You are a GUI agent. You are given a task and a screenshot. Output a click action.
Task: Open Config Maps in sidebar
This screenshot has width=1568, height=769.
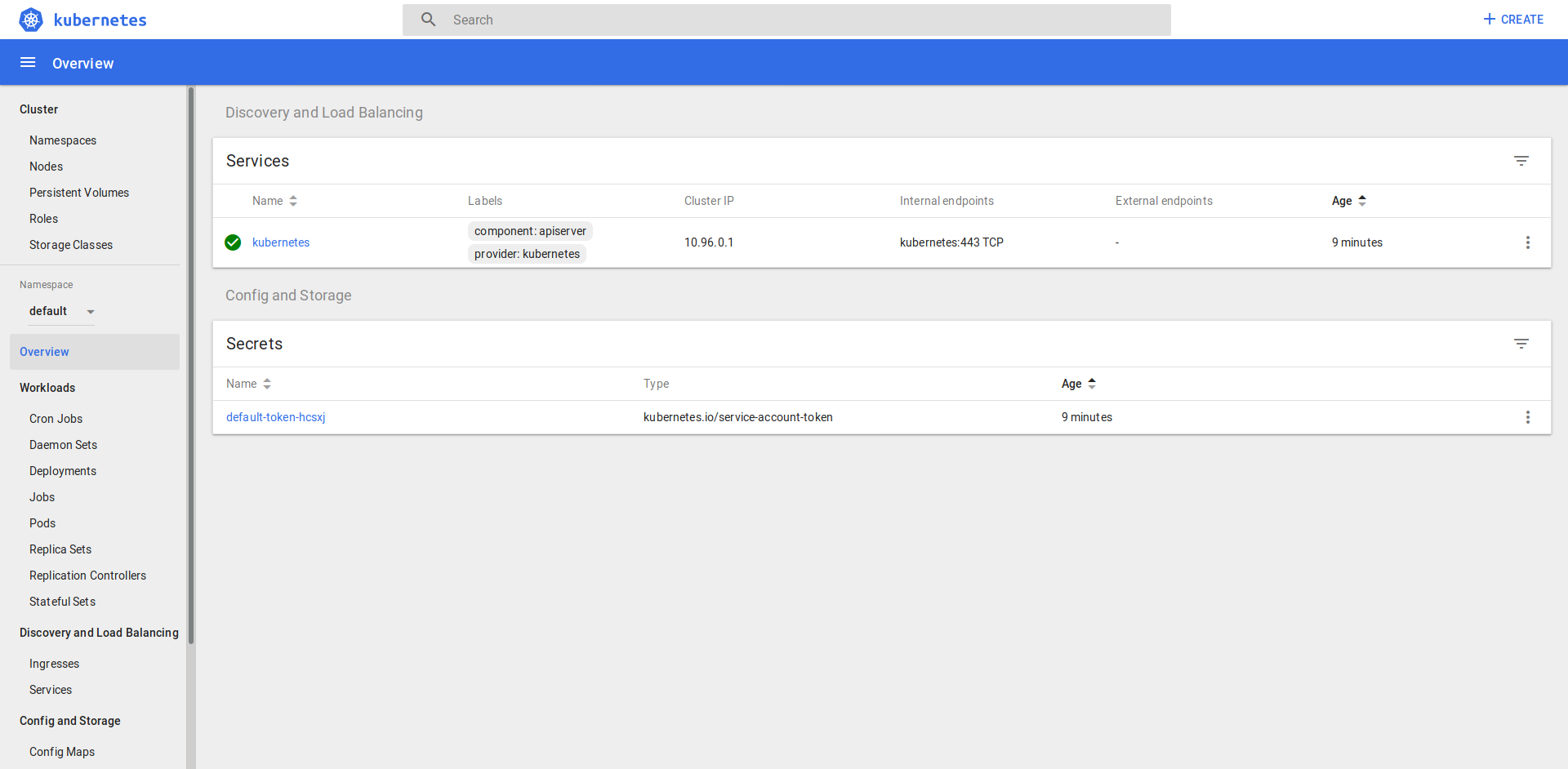point(62,752)
